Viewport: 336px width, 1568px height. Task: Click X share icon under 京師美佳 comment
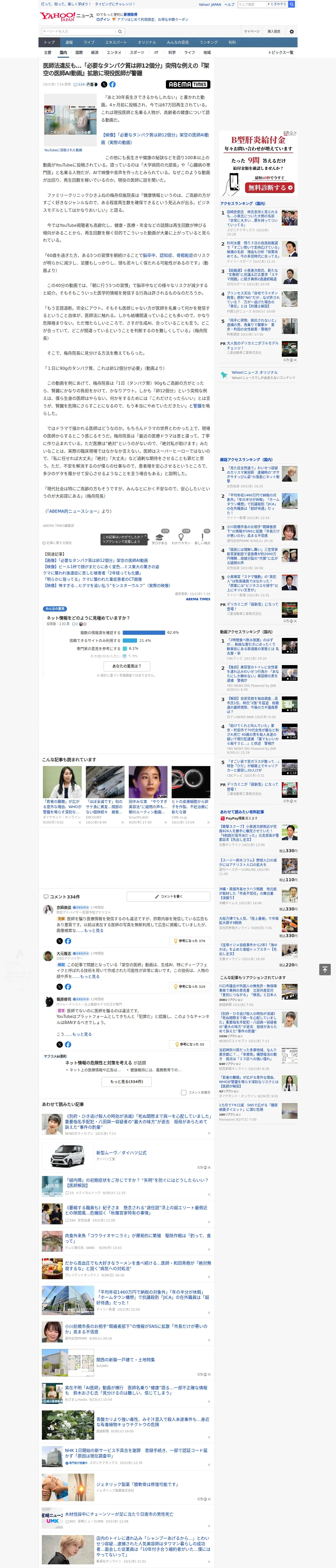[x=60, y=941]
